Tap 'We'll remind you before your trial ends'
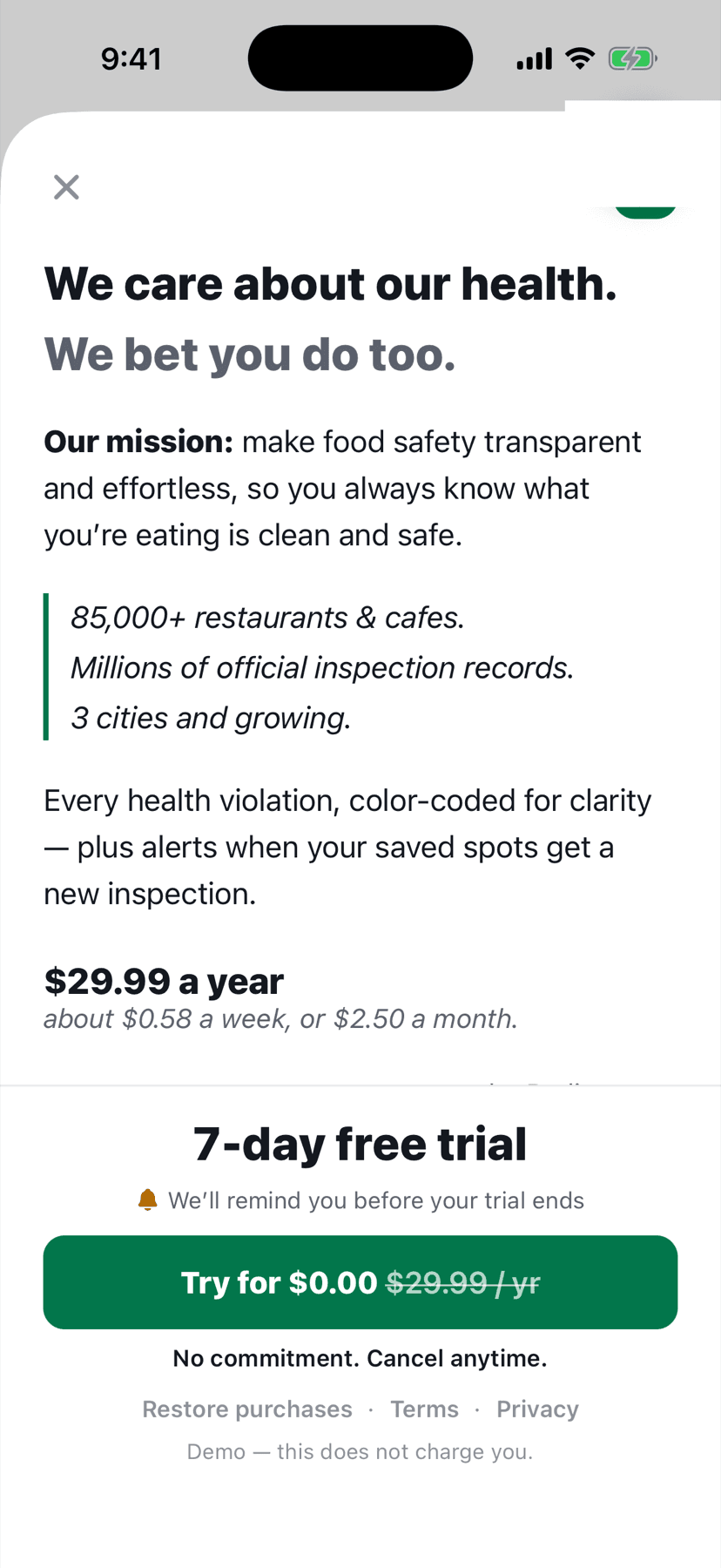 (x=376, y=1200)
